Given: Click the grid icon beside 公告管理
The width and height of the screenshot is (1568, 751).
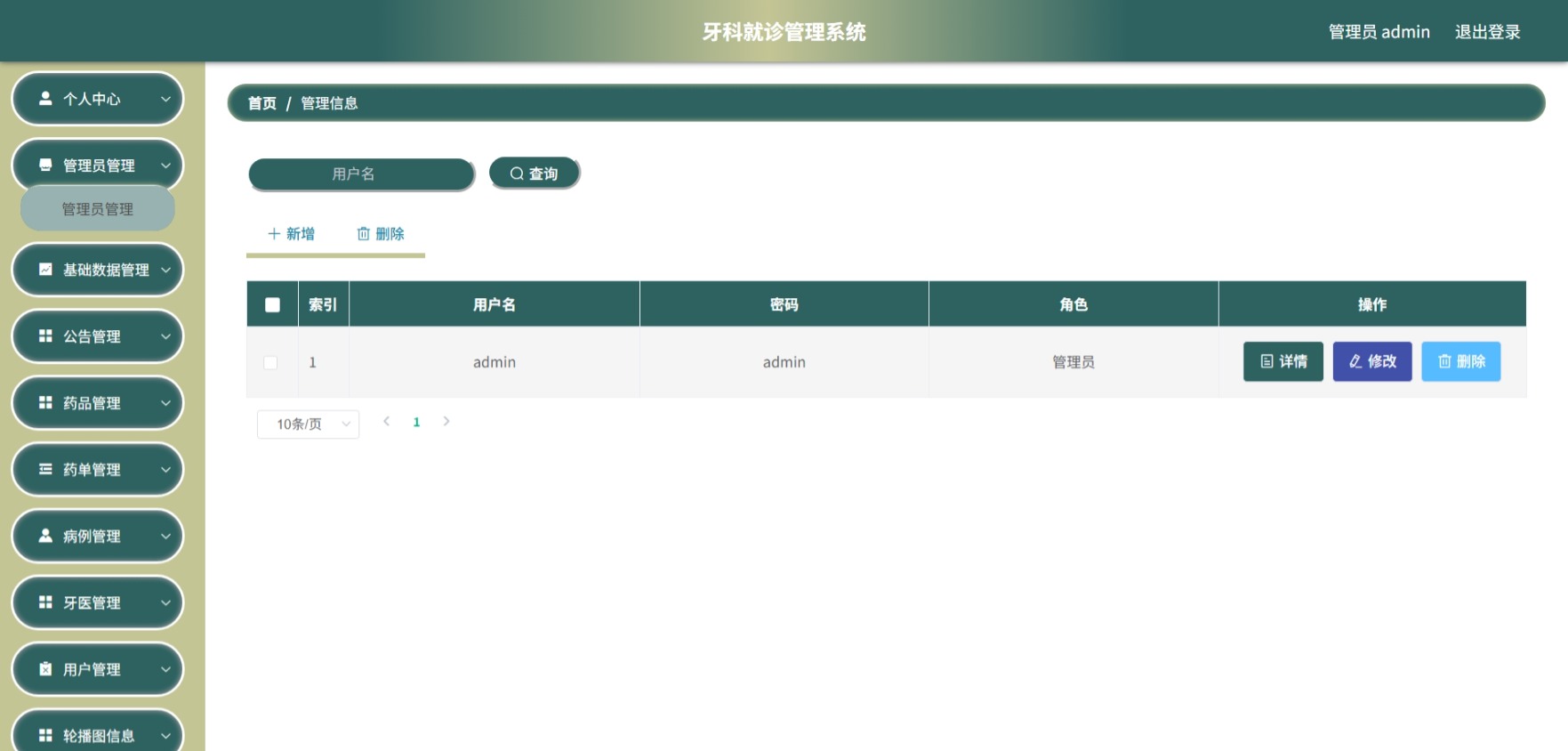Looking at the screenshot, I should pyautogui.click(x=45, y=336).
